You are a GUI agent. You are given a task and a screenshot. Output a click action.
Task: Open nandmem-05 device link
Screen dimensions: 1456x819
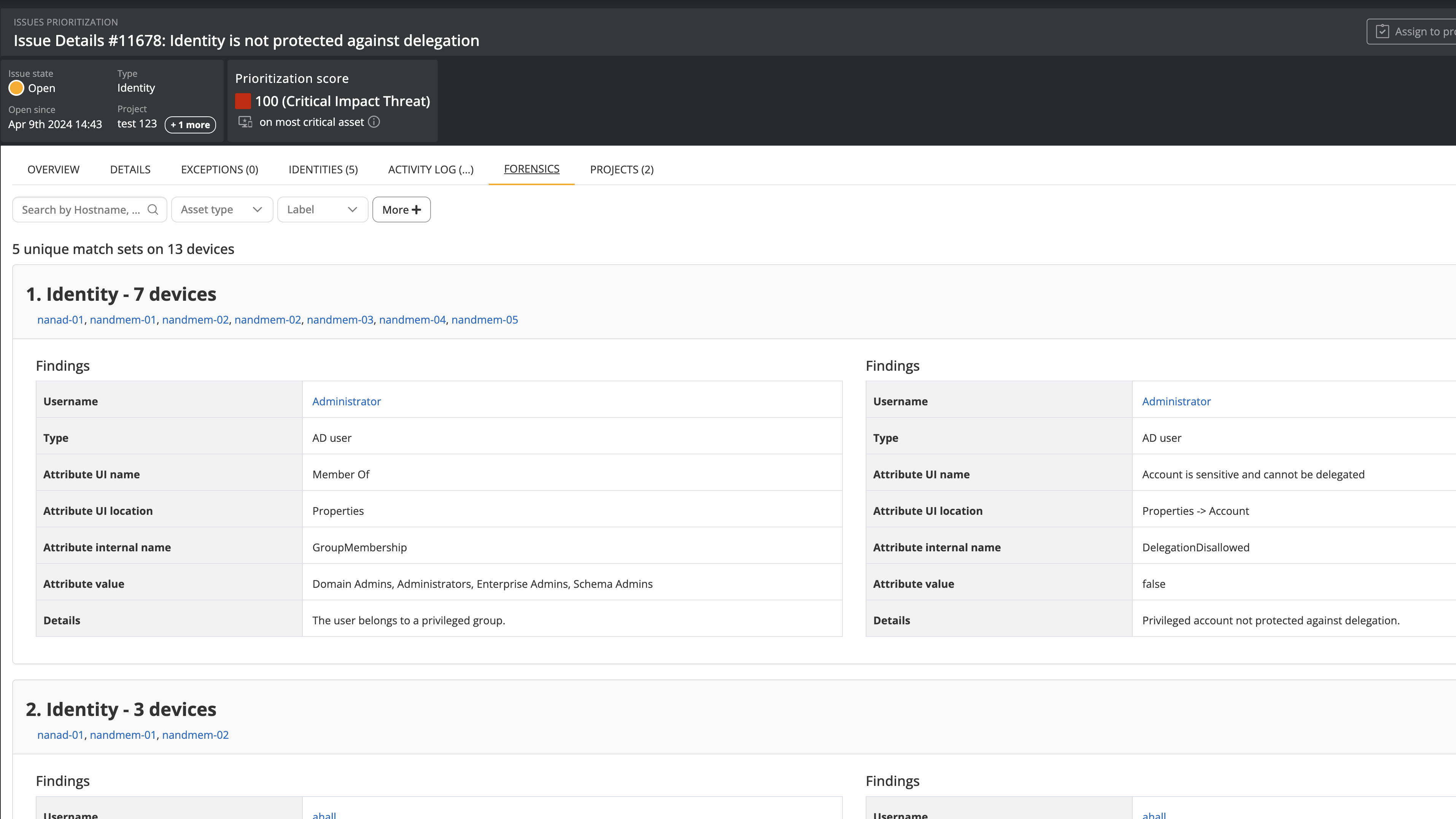tap(485, 320)
